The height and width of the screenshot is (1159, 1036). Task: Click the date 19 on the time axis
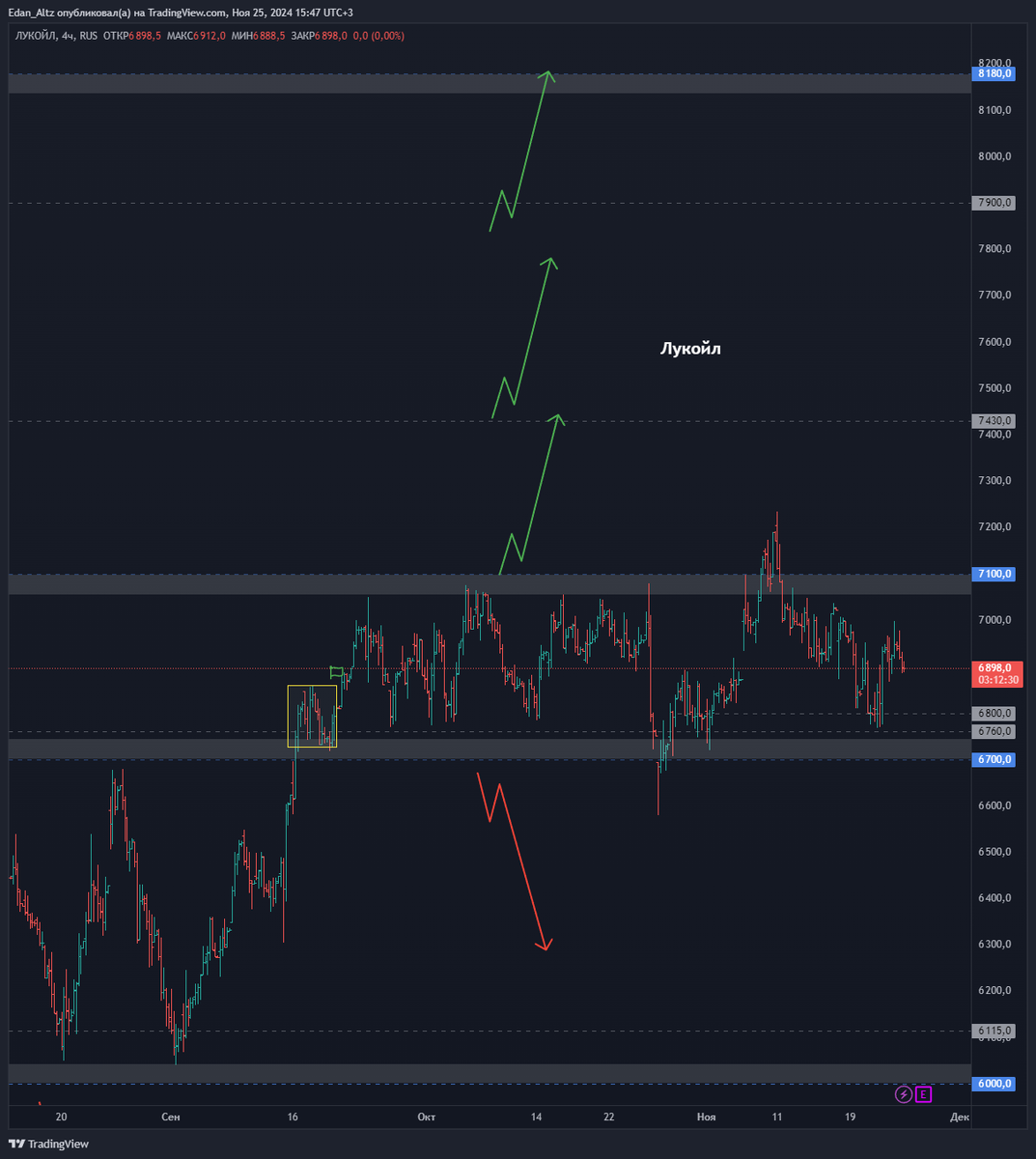pyautogui.click(x=850, y=1117)
